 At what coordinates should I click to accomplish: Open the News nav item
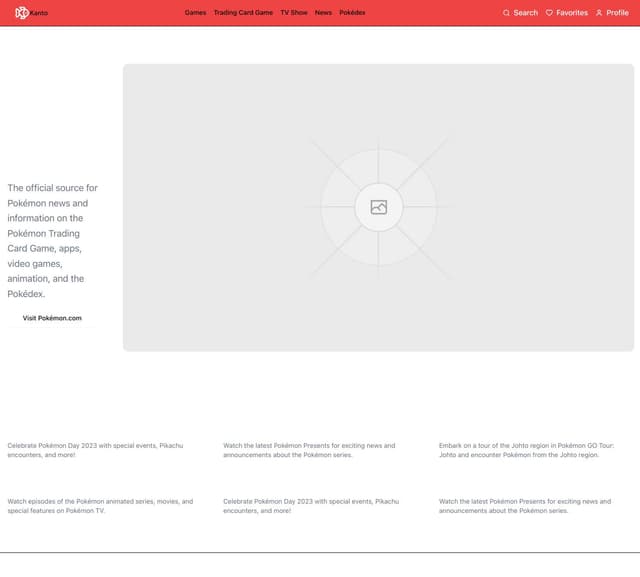[x=323, y=13]
